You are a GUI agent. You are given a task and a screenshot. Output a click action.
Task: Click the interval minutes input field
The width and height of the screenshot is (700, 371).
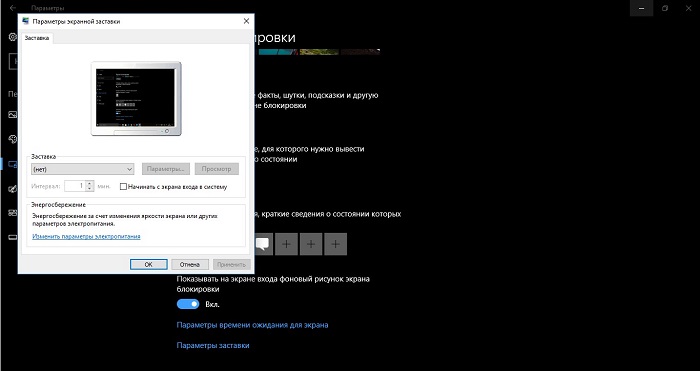(x=75, y=186)
